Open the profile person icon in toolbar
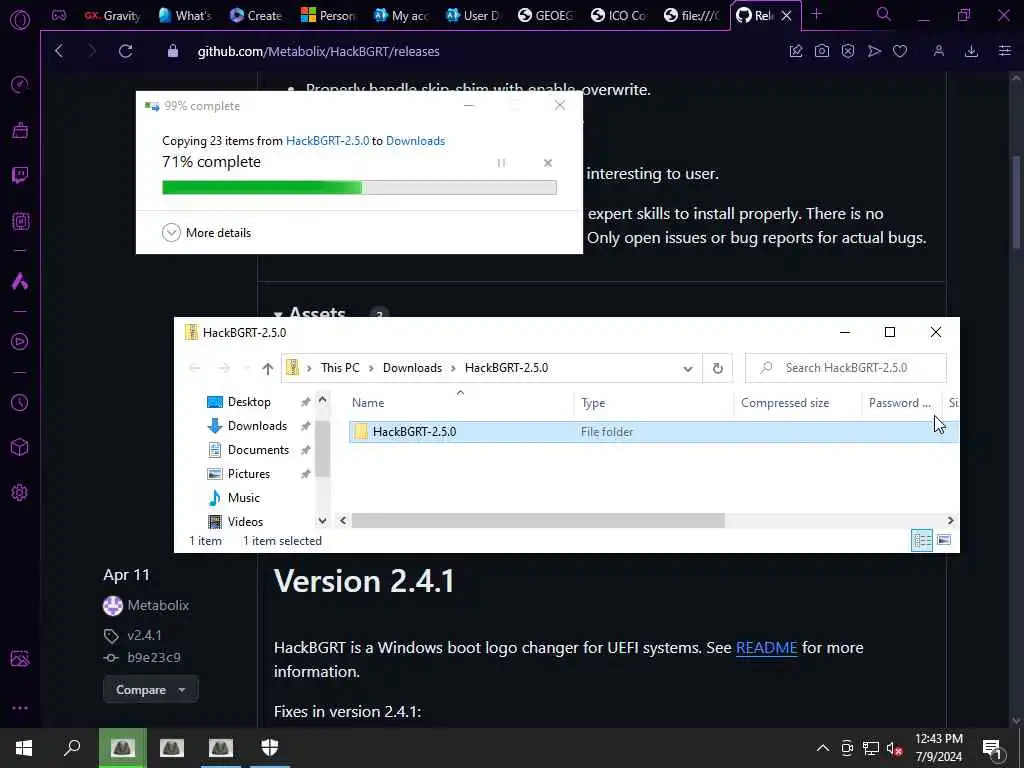This screenshot has height=768, width=1024. pyautogui.click(x=938, y=51)
